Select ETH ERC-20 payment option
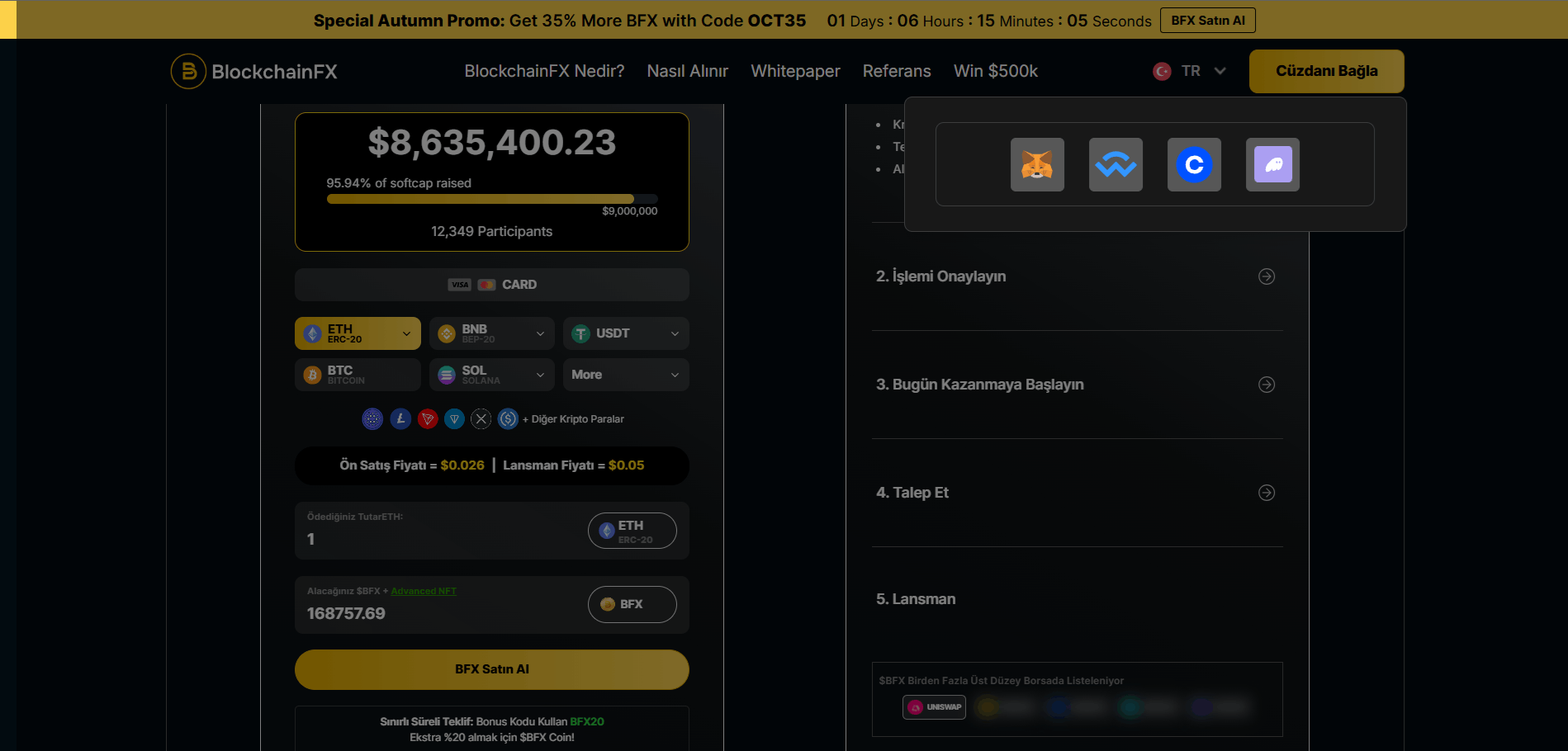 [x=358, y=333]
